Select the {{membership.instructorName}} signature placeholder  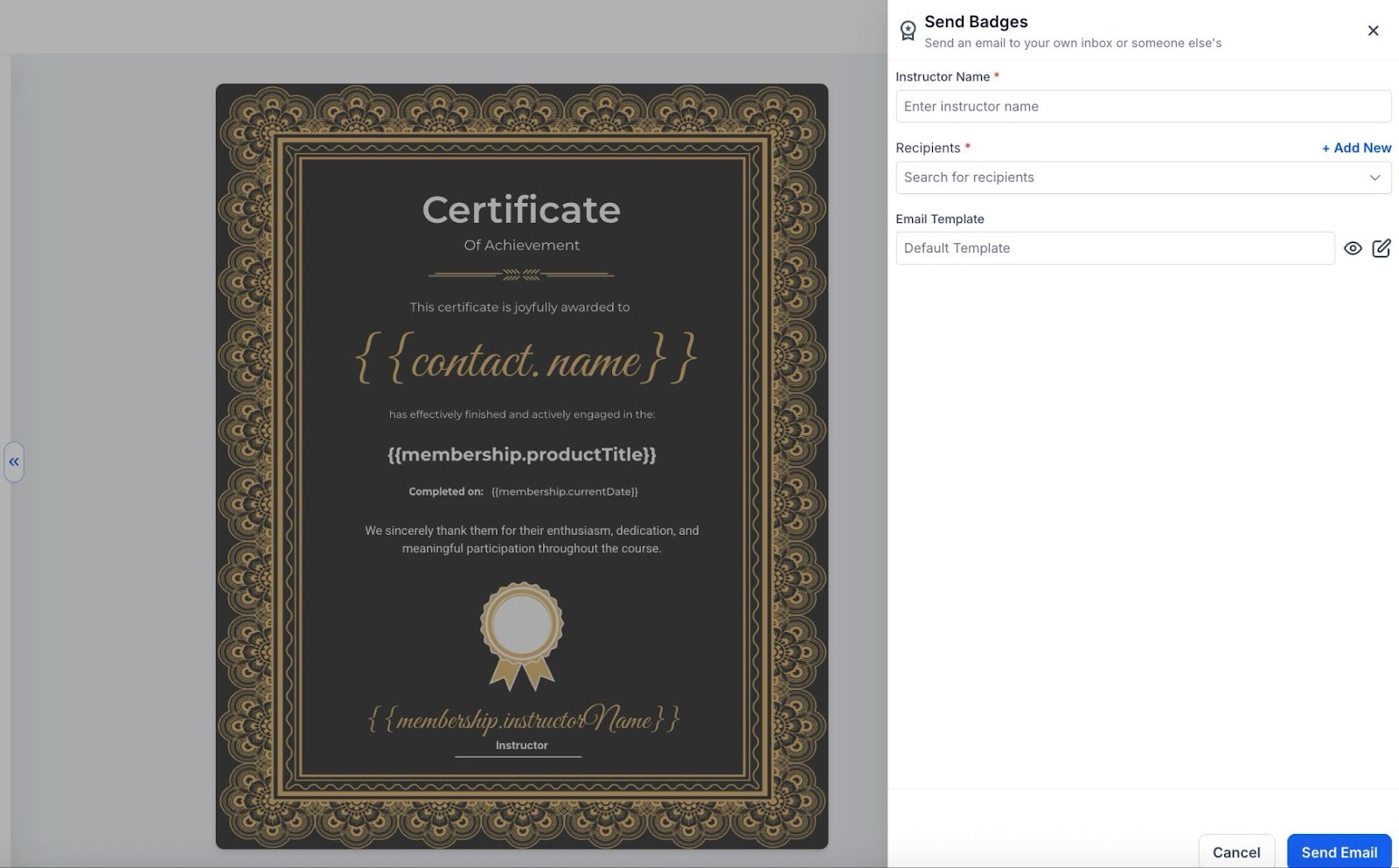click(x=523, y=719)
